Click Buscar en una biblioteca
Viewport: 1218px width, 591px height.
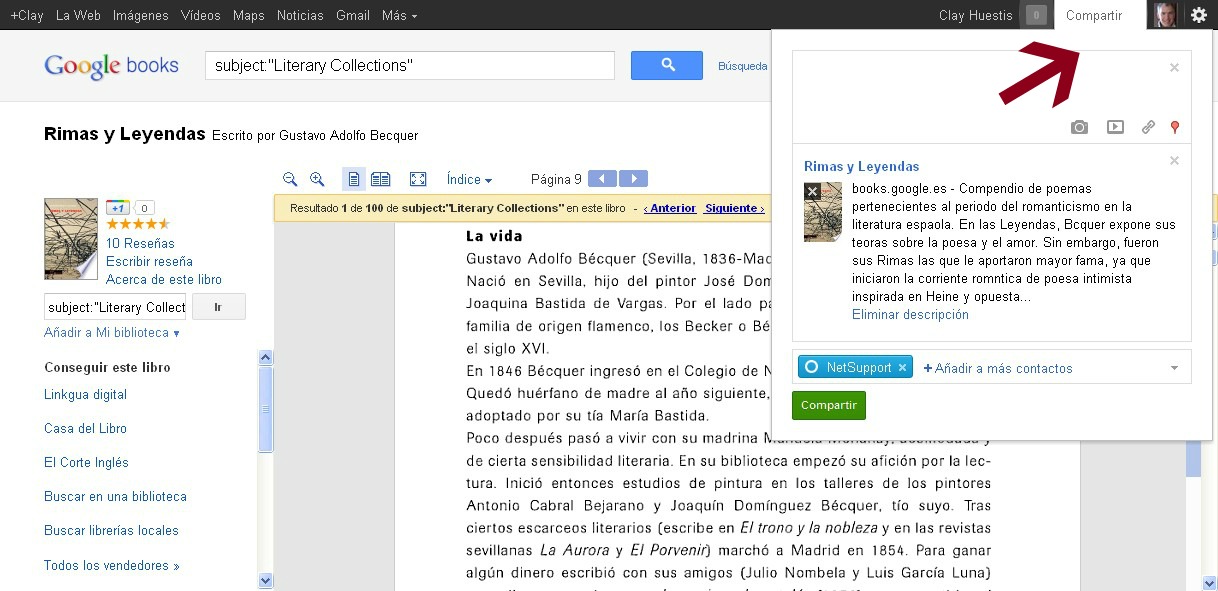[x=115, y=496]
